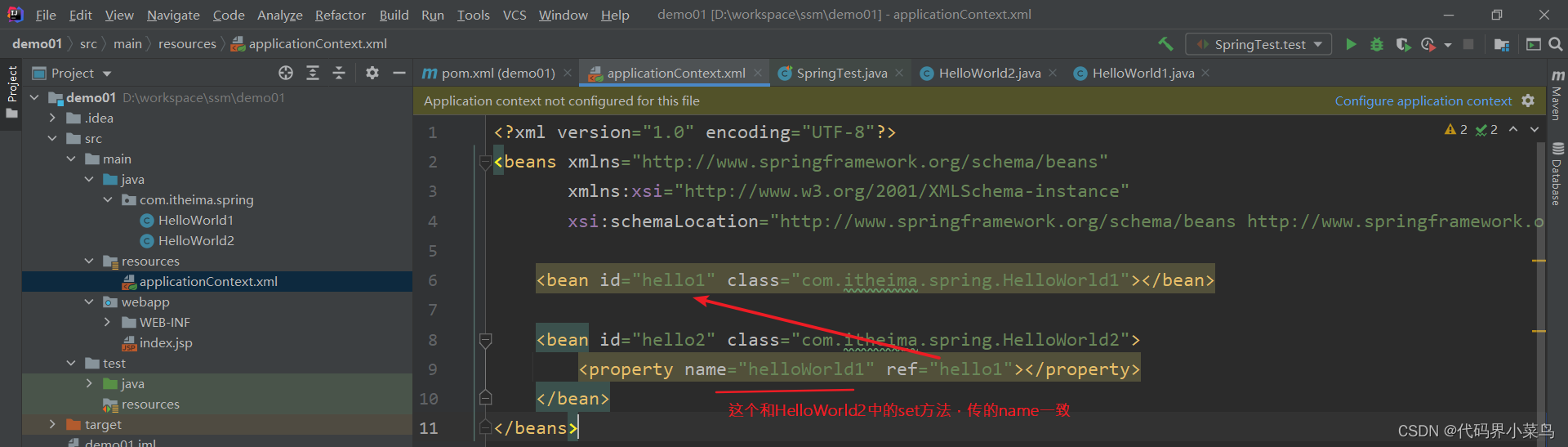1568x447 pixels.
Task: Click the warning stripe mark near line 6
Action: (1539, 261)
